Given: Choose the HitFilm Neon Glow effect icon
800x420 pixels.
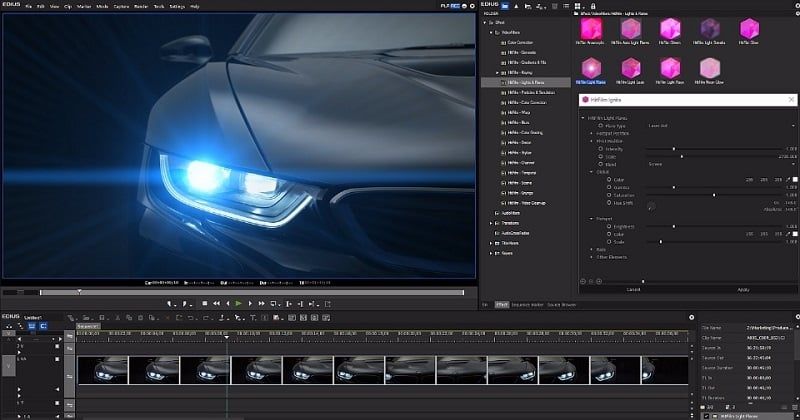Looking at the screenshot, I should point(711,67).
